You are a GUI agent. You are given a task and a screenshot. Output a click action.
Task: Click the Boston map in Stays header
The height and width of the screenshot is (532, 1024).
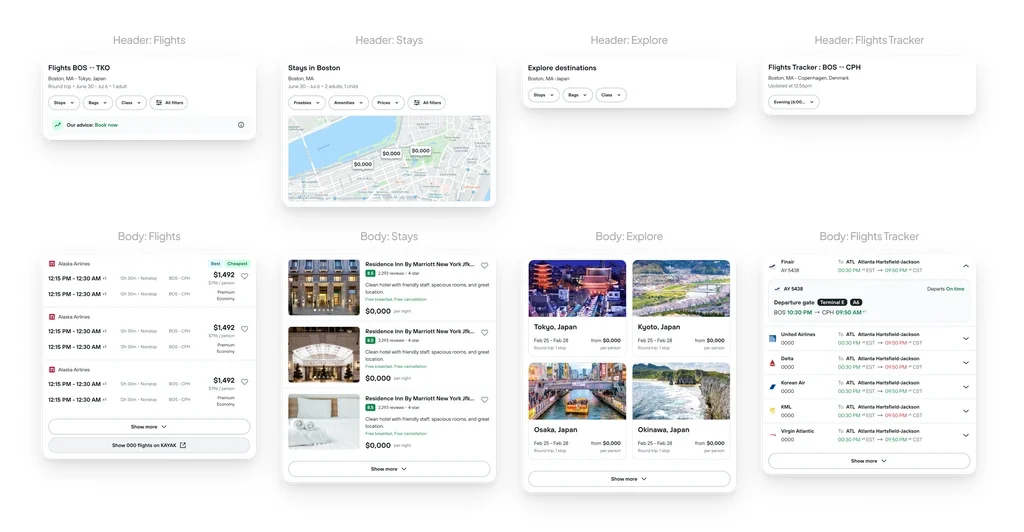click(389, 158)
